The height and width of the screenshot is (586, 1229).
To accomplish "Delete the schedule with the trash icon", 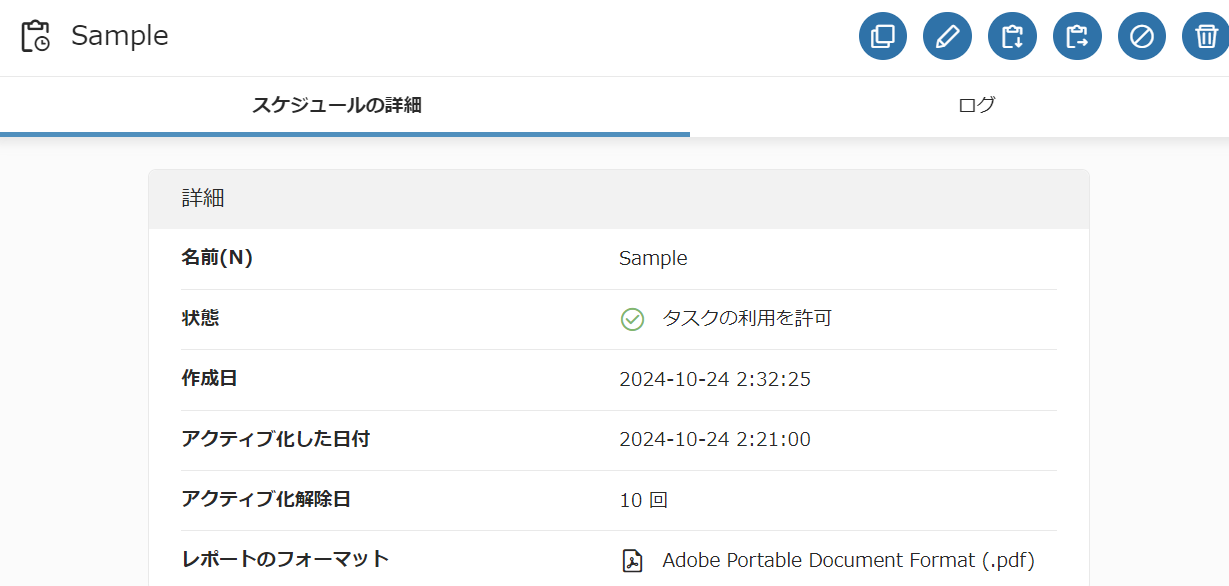I will [1206, 37].
